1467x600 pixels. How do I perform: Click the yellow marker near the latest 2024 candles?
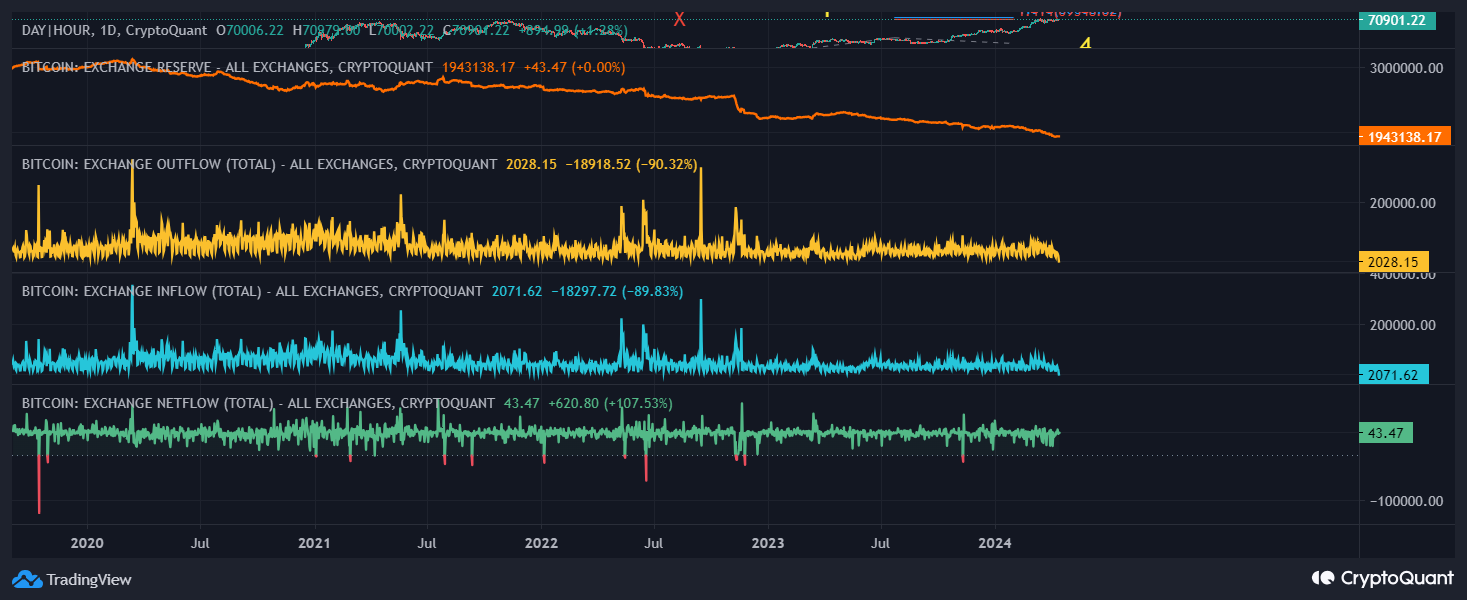(x=1084, y=44)
